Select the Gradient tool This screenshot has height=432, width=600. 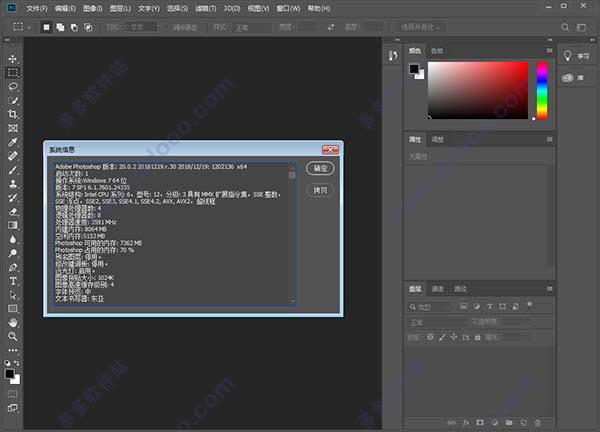tap(13, 225)
